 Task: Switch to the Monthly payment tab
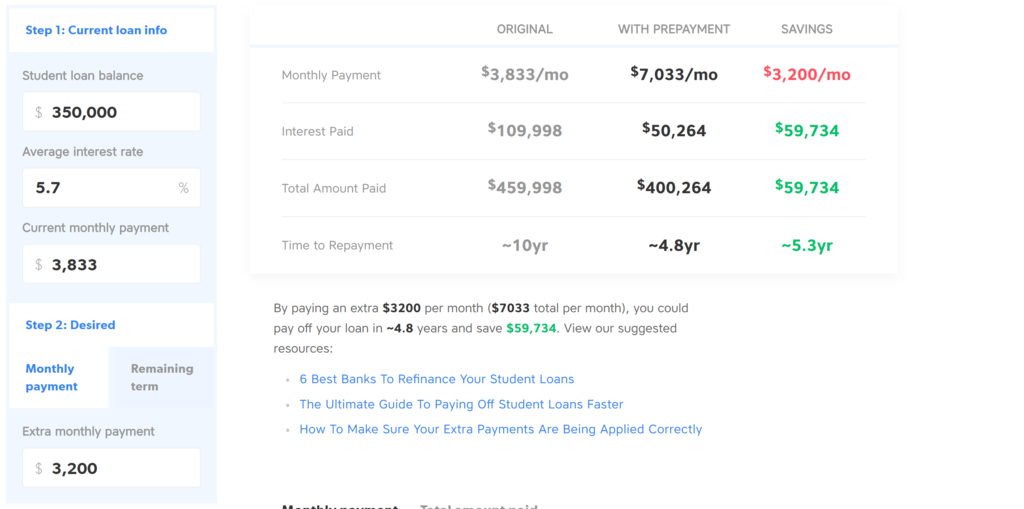[59, 378]
